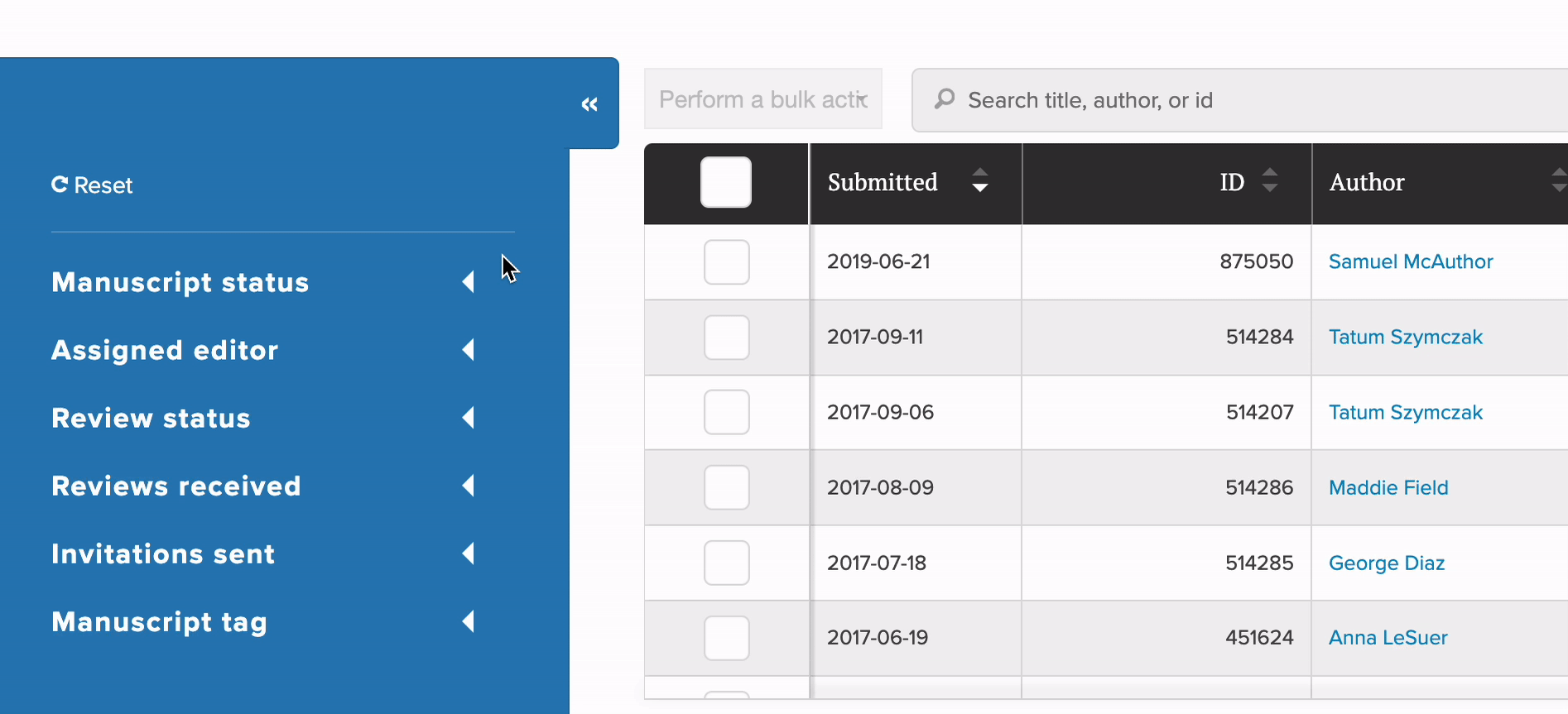Viewport: 1568px width, 714px height.
Task: Click the Reset filters link
Action: (x=92, y=185)
